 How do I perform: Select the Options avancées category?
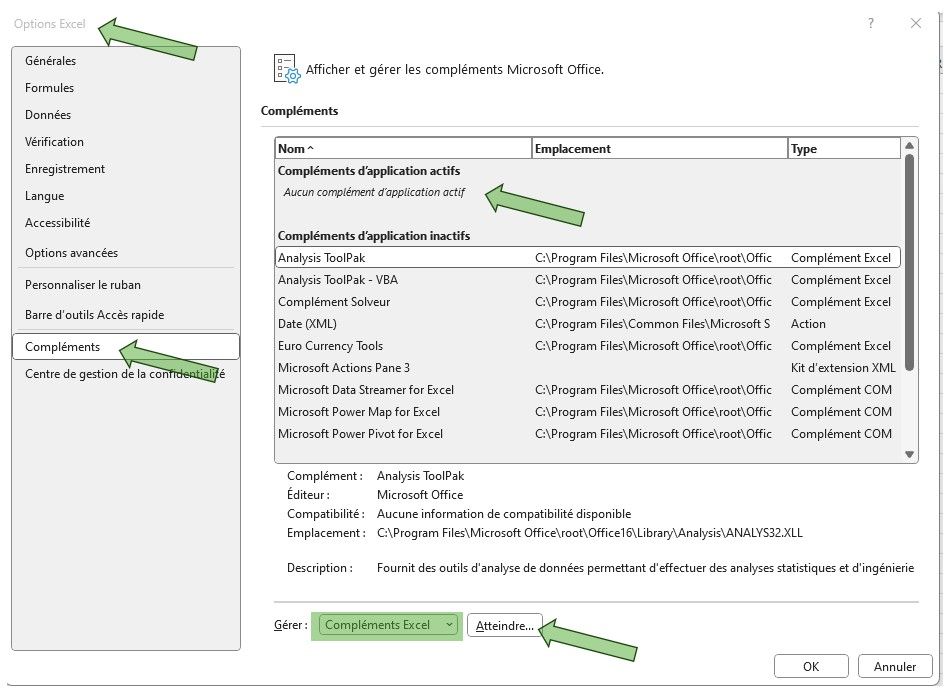(x=71, y=253)
